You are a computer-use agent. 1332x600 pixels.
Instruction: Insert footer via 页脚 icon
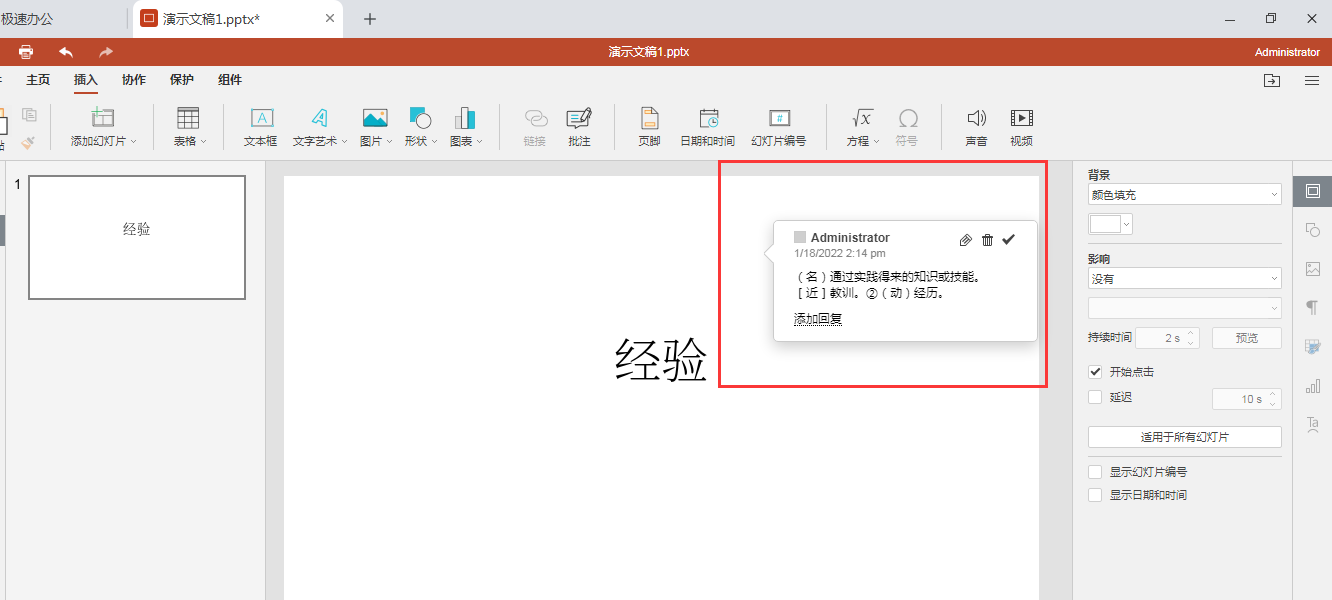click(650, 118)
